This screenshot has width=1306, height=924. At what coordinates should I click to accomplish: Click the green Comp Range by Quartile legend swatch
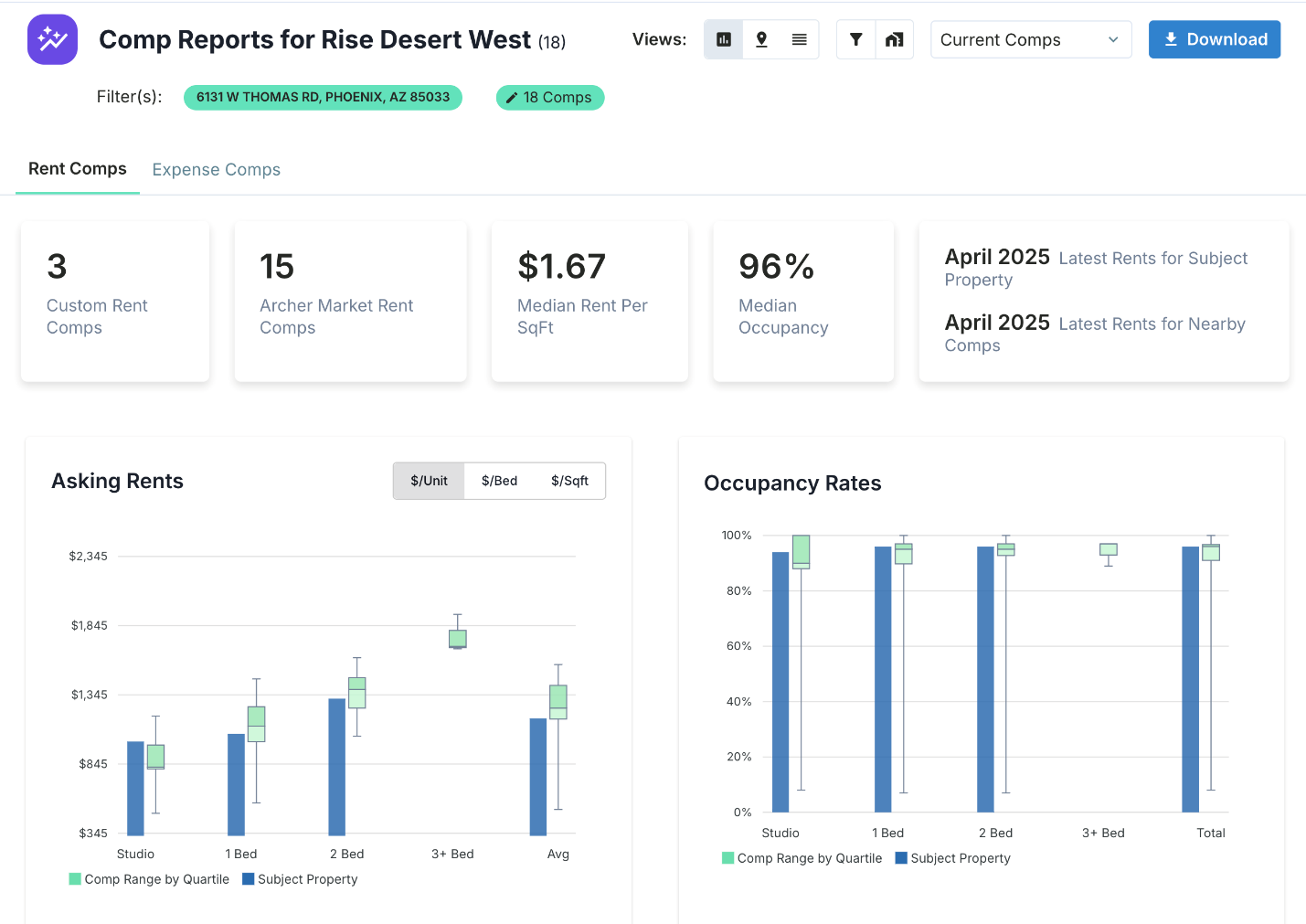point(73,878)
